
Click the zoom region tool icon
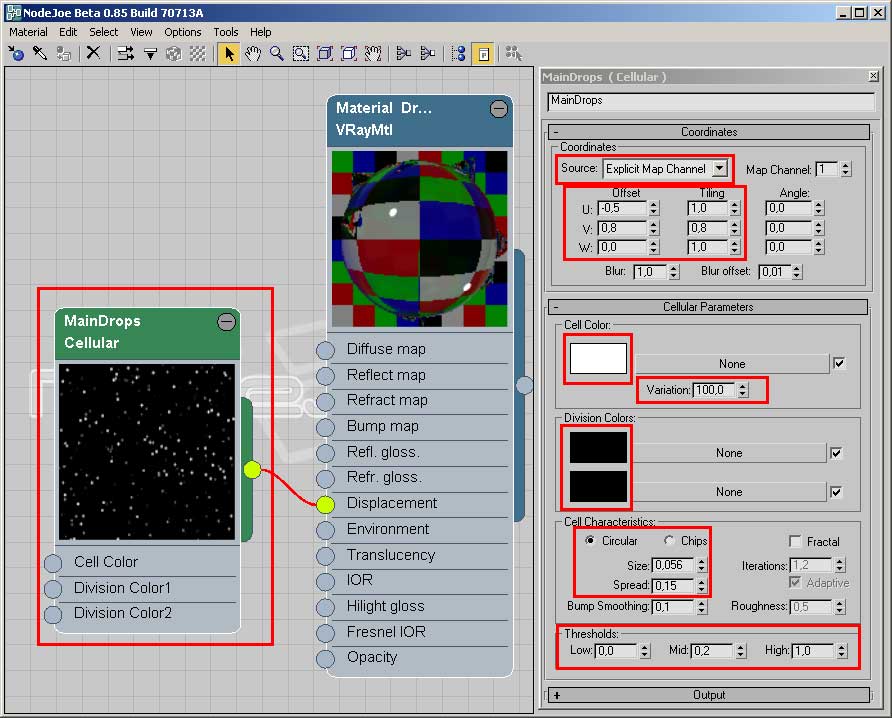[x=301, y=53]
